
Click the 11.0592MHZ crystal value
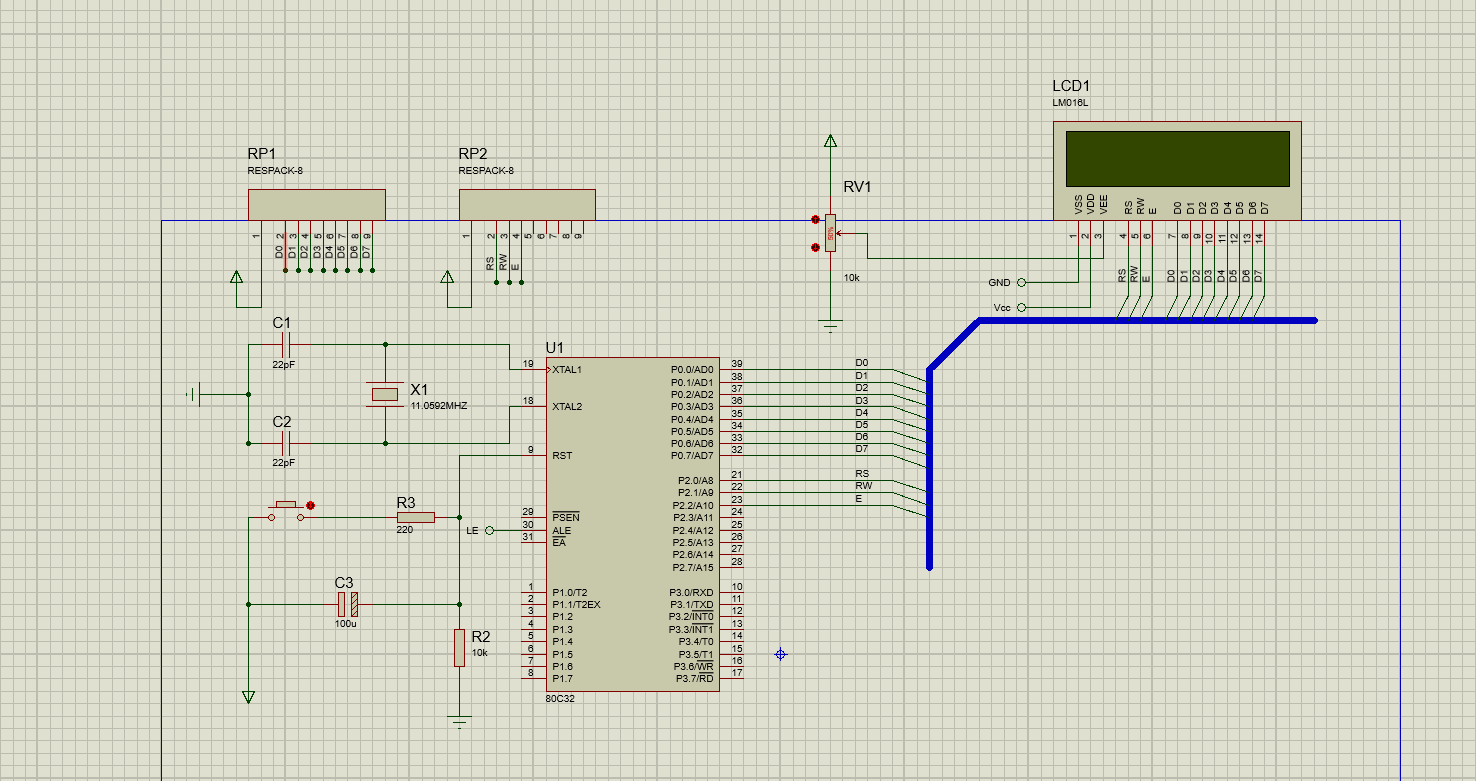pyautogui.click(x=439, y=406)
